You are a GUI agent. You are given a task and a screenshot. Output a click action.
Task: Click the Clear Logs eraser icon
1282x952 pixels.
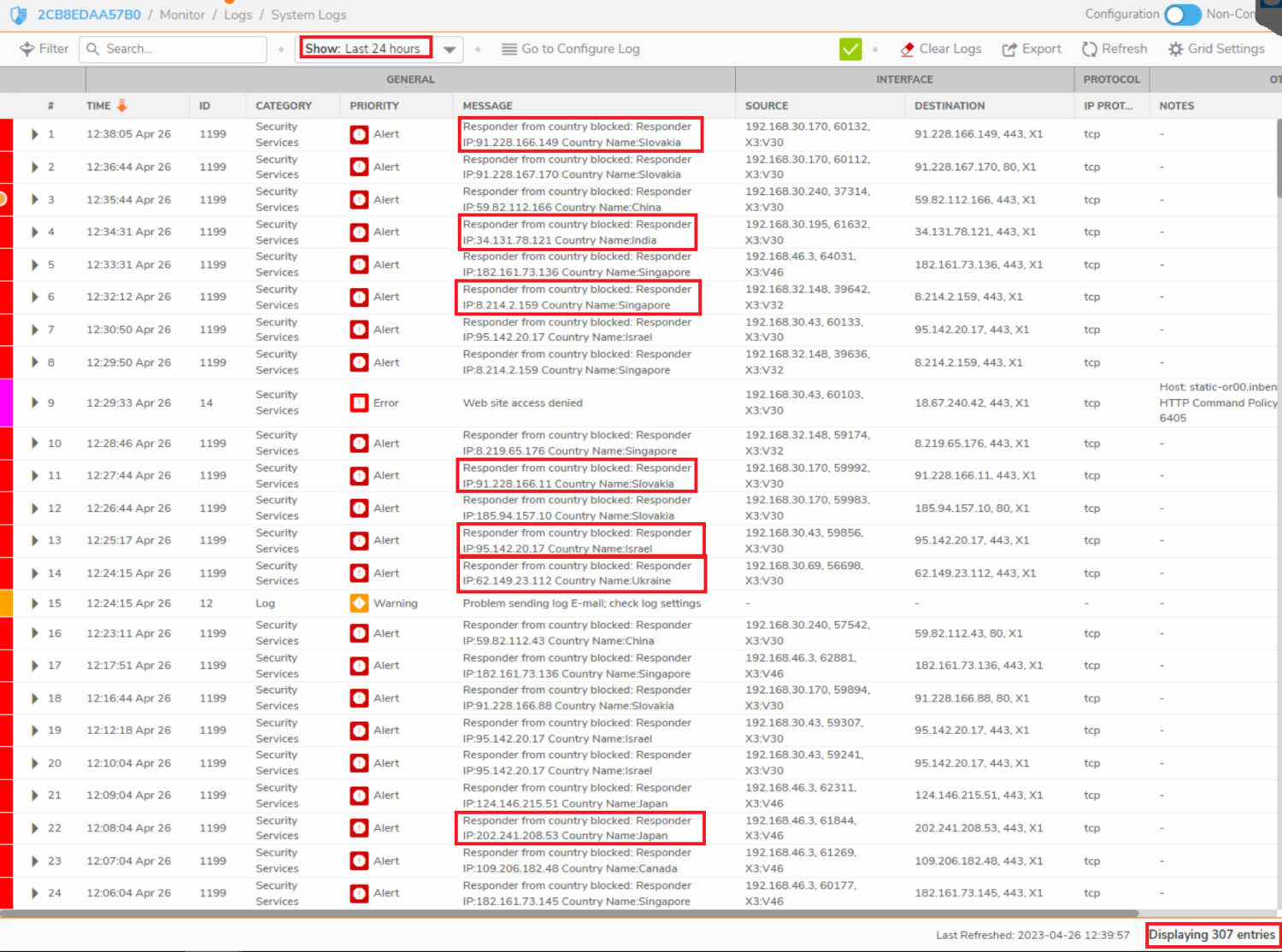907,50
